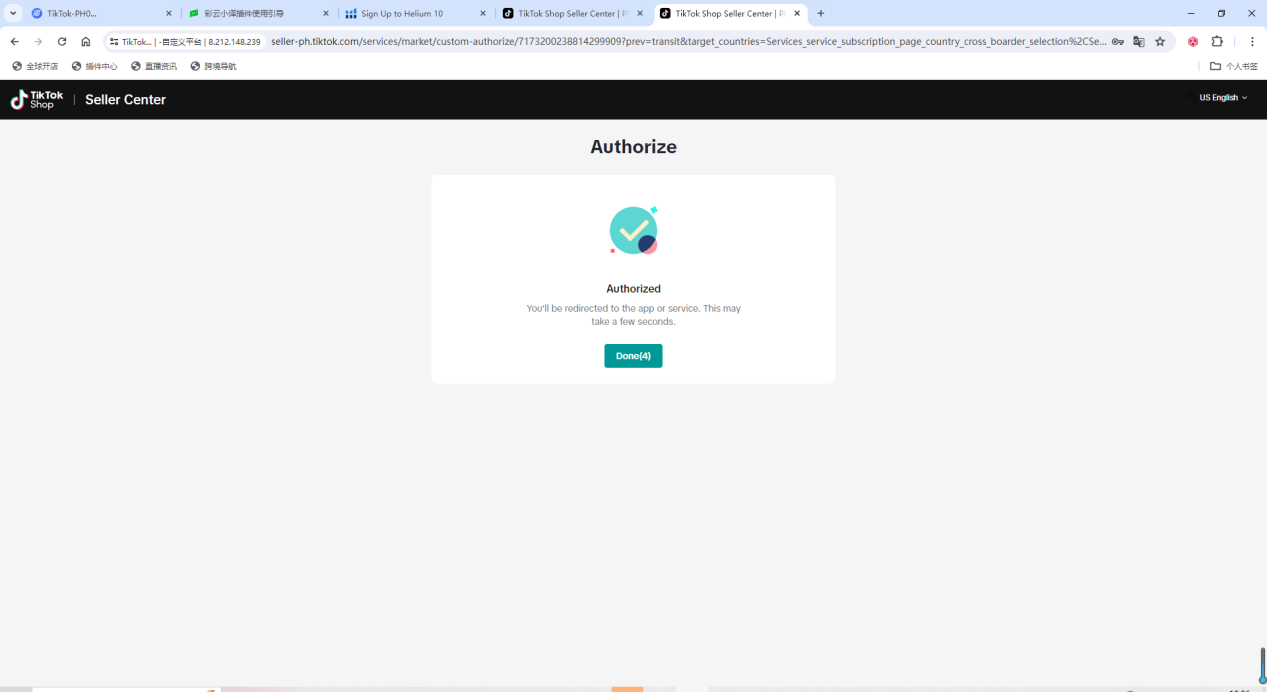
Task: Close the active TikTok Shop Seller Center tab
Action: [797, 14]
